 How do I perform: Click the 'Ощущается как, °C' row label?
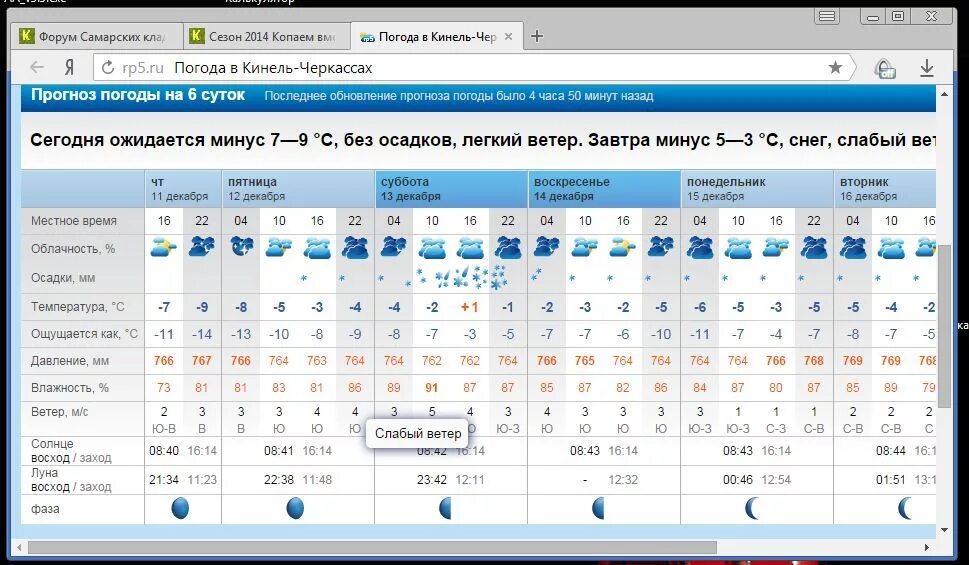[x=85, y=334]
